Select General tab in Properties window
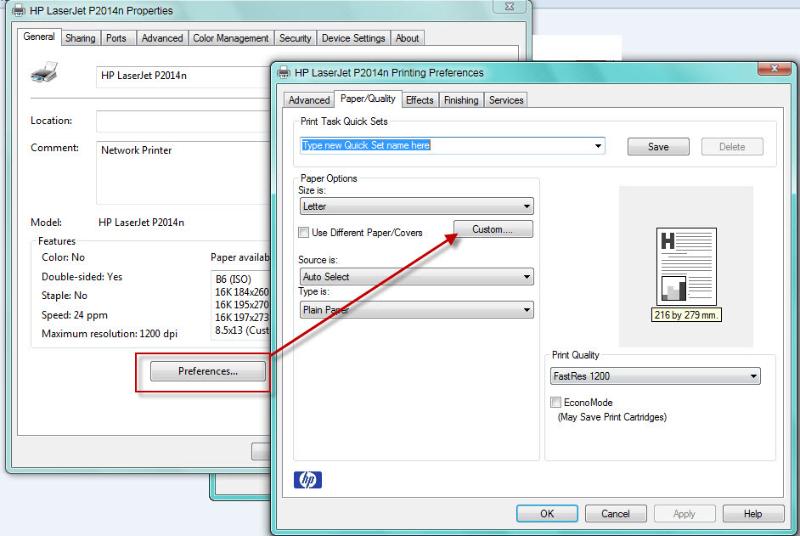The height and width of the screenshot is (536, 800). pos(39,37)
